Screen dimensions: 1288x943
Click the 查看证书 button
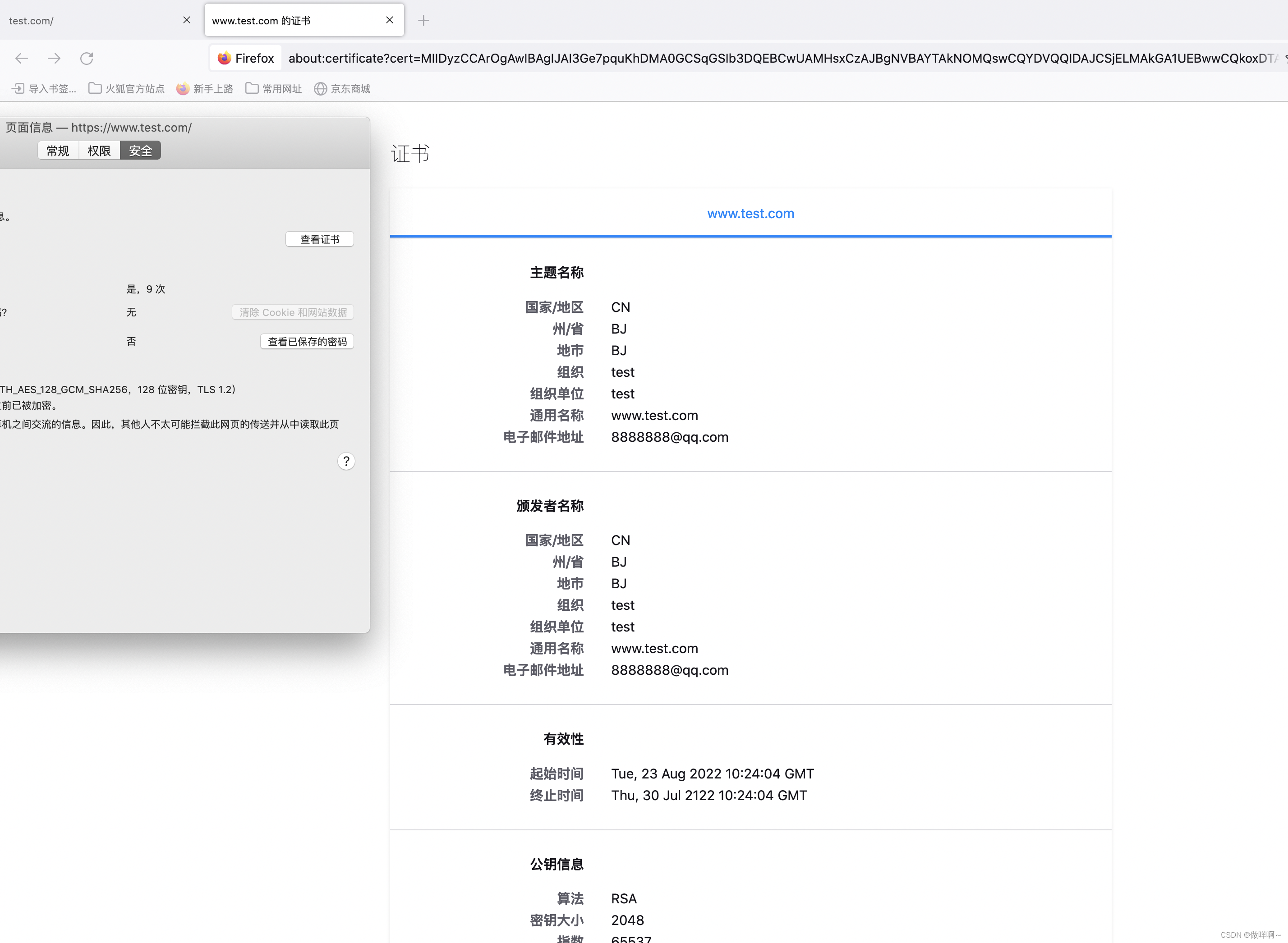(320, 239)
